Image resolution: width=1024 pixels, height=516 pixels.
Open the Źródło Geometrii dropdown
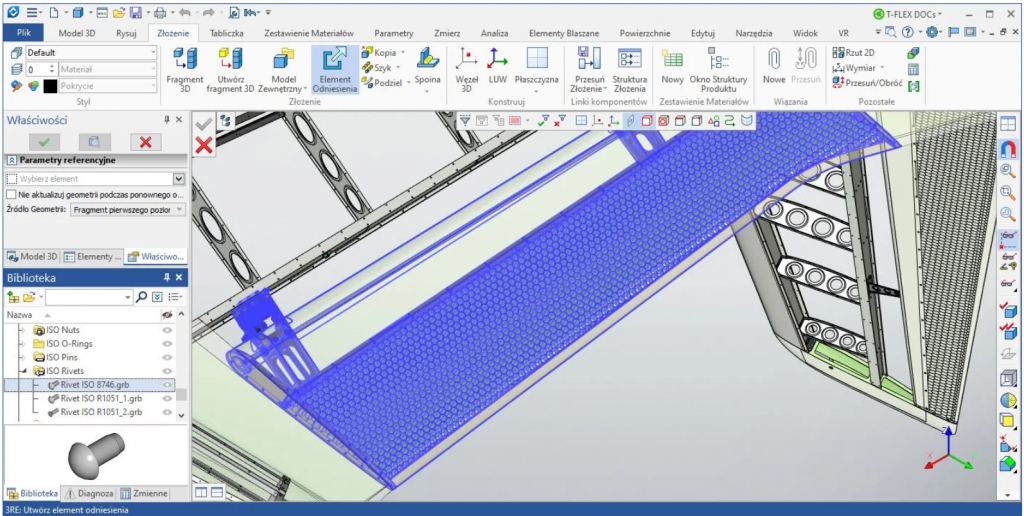pos(128,210)
